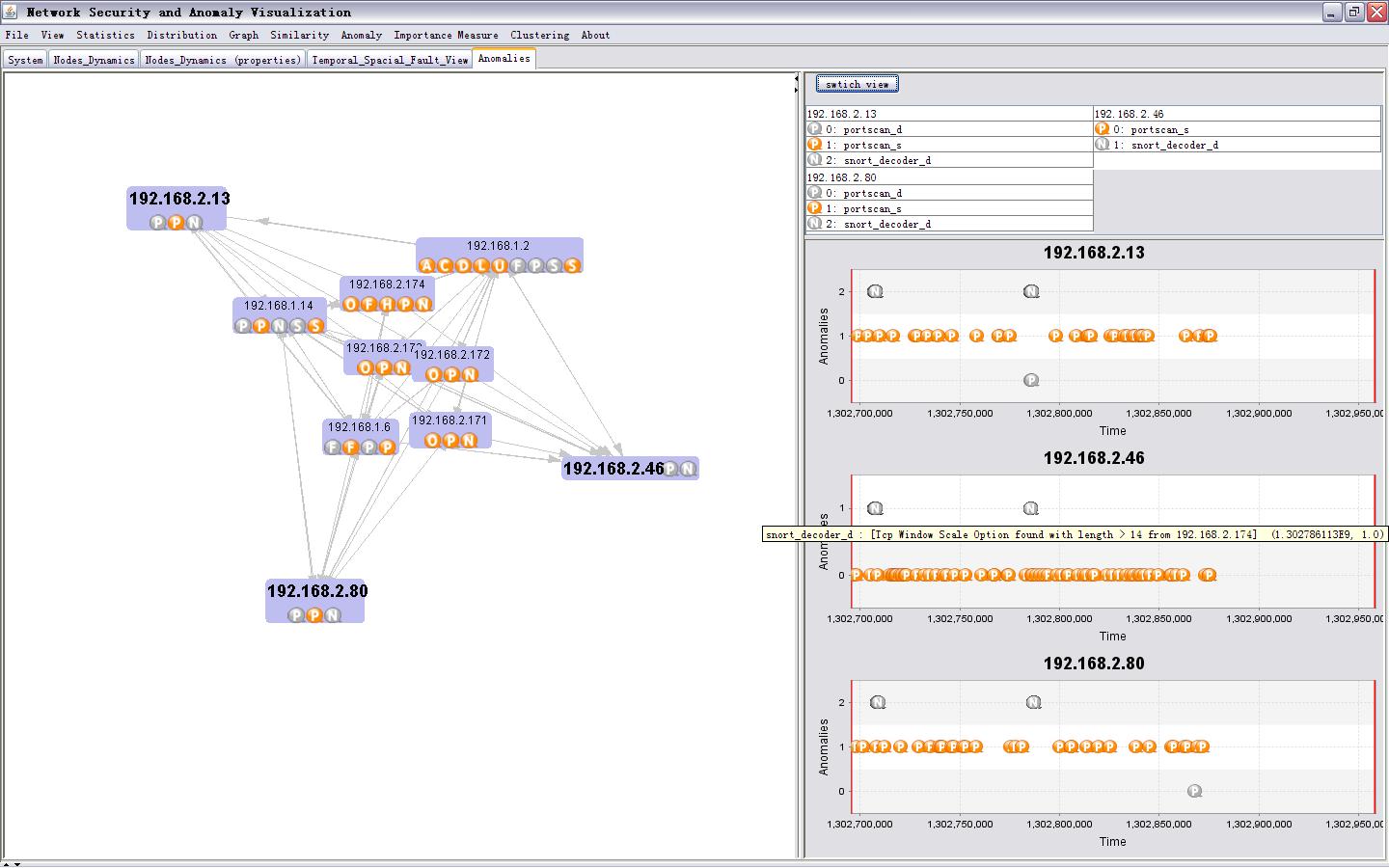Select snort_decoder_d row under 192.168.2.13 legend

(886, 160)
